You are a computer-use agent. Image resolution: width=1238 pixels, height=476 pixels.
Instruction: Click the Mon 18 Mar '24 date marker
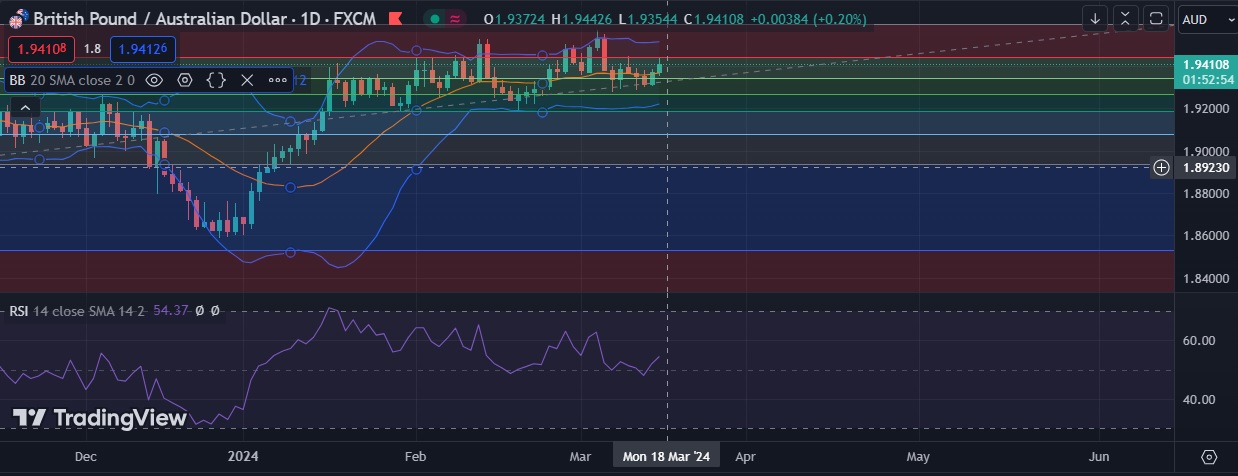tap(666, 457)
